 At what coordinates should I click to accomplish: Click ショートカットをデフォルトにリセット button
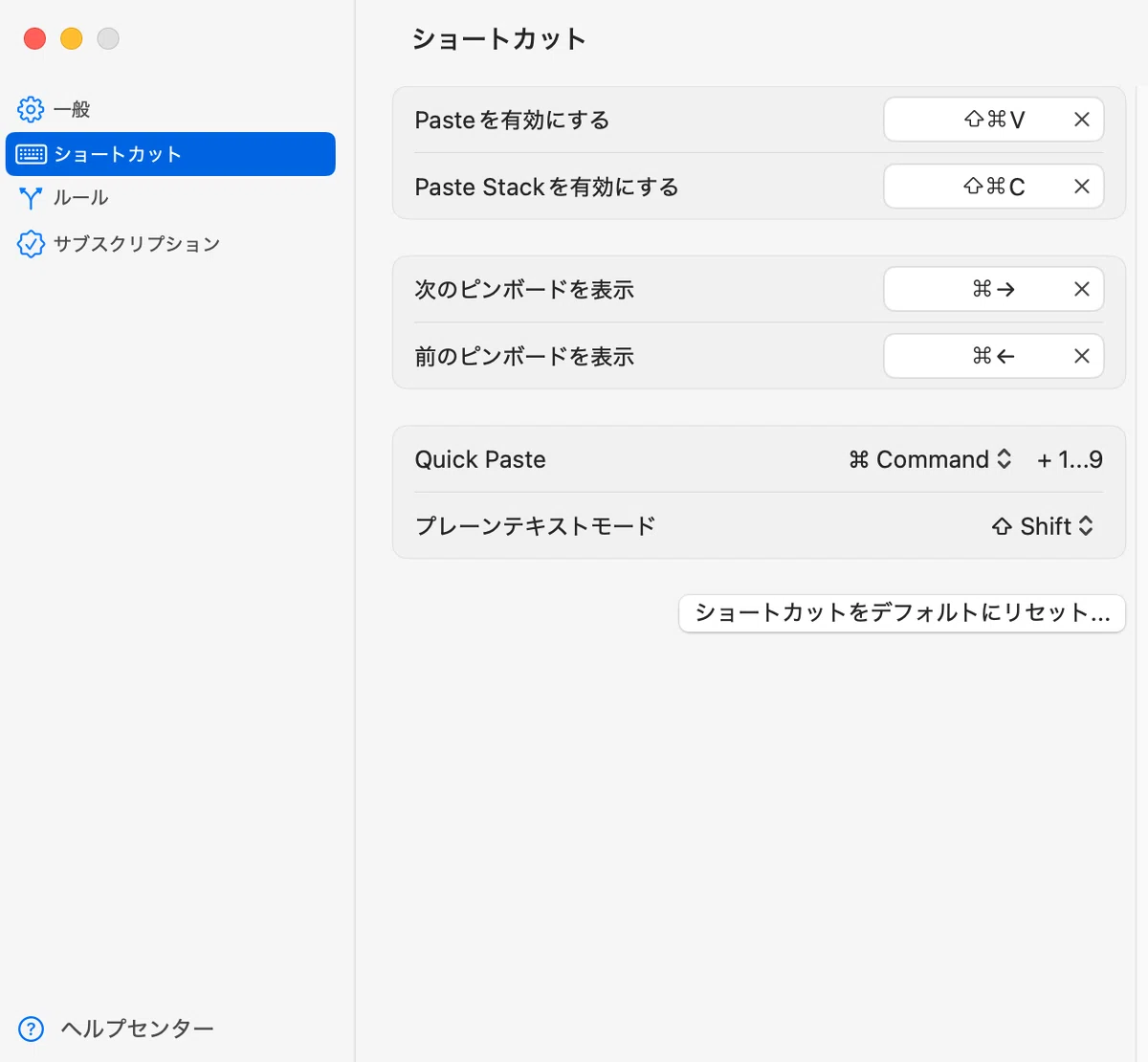[x=902, y=613]
